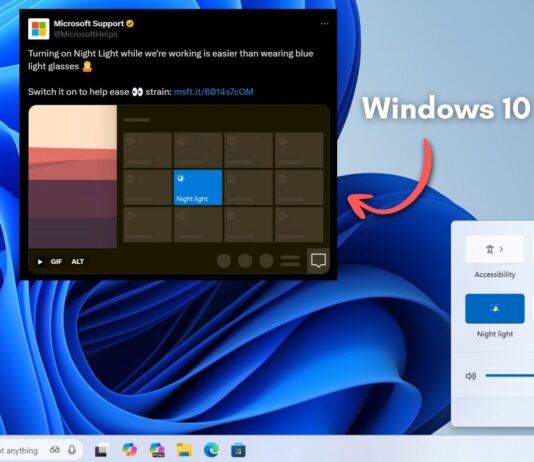Open Task View from the taskbar
534x462 pixels.
[x=101, y=451]
